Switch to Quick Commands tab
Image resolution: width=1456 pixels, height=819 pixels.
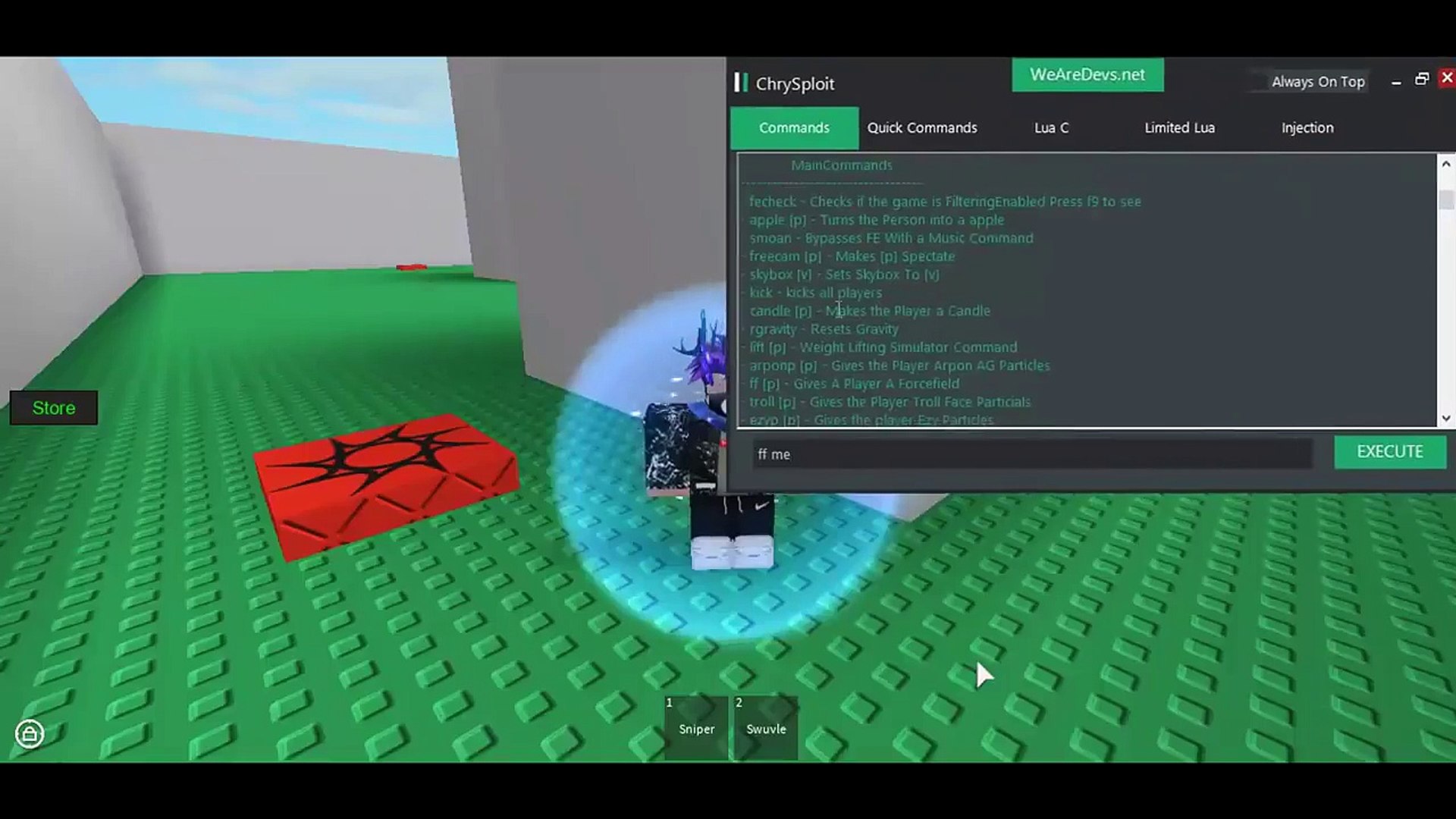coord(920,127)
